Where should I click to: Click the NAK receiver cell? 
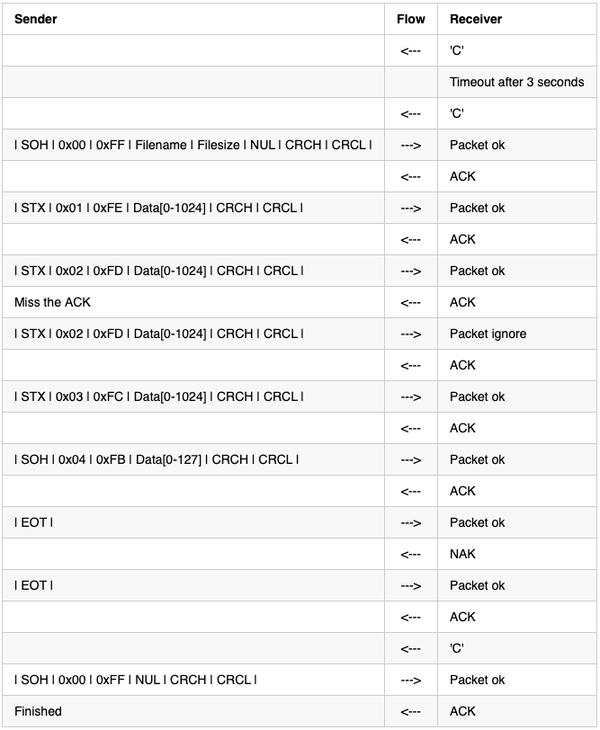pos(461,554)
